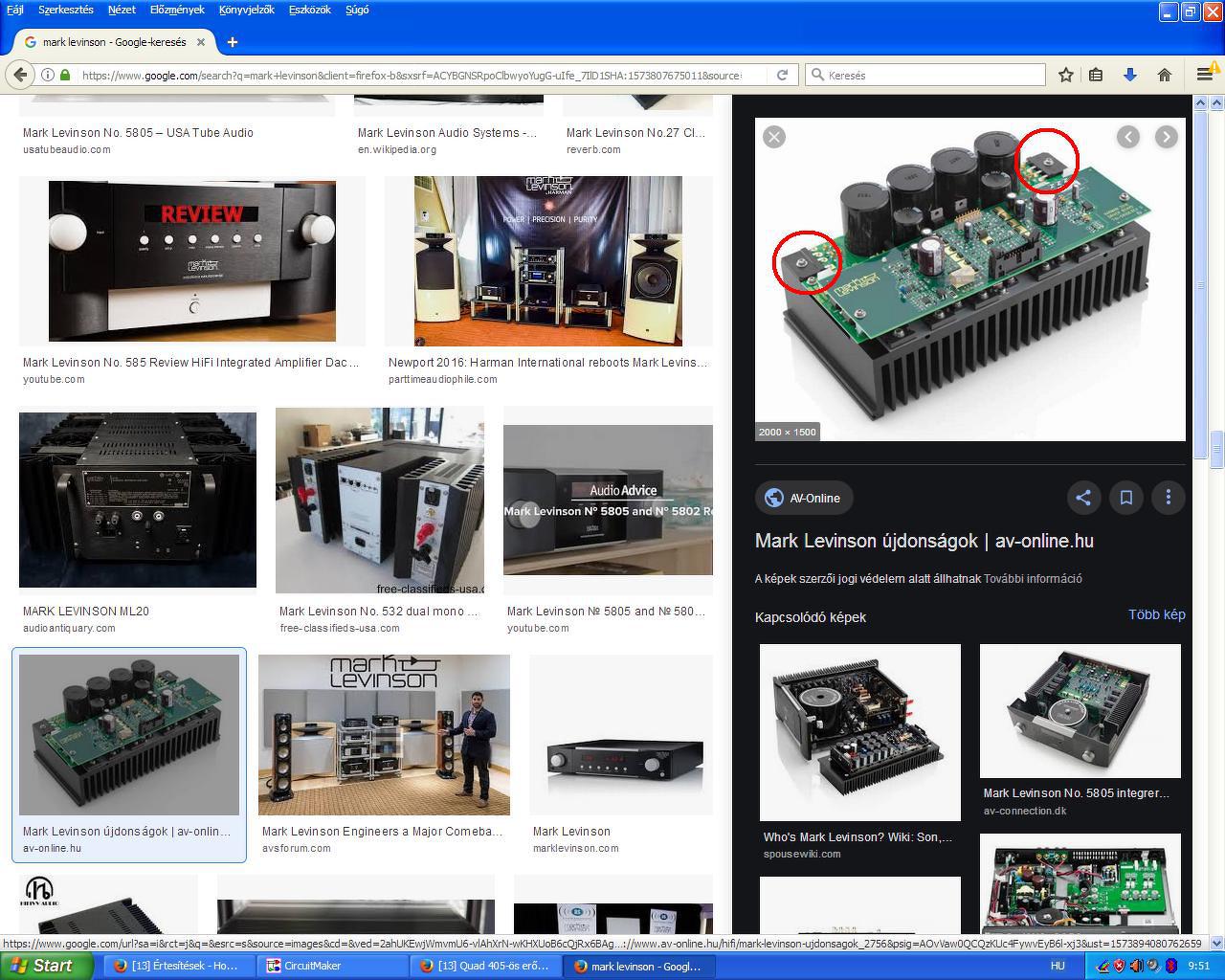
Task: Open the large amplifier board preview image
Action: click(970, 279)
